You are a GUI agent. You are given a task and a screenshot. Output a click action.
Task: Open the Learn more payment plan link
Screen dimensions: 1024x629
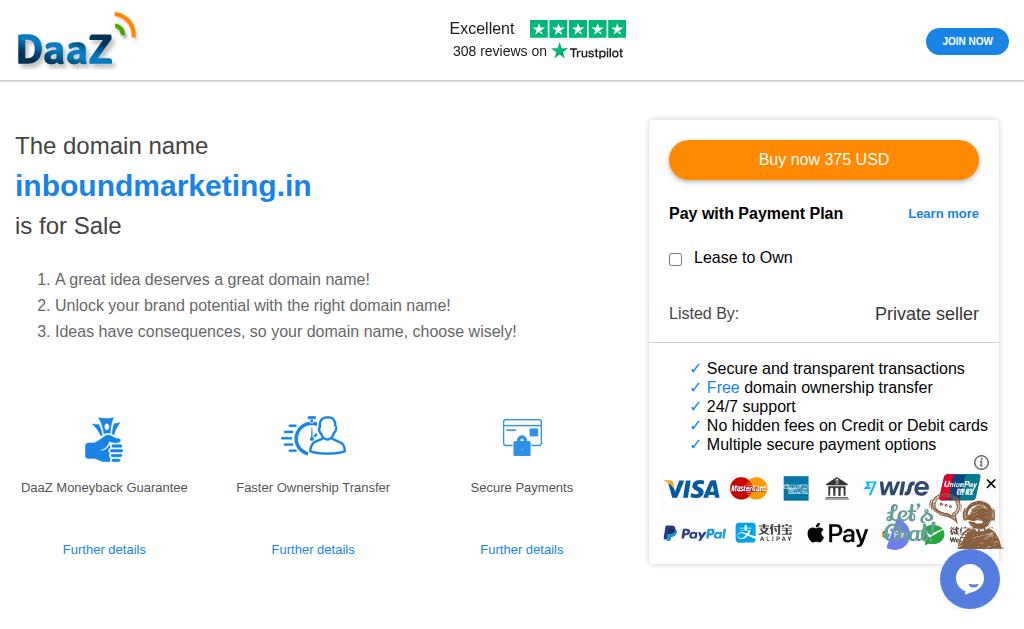pyautogui.click(x=943, y=214)
